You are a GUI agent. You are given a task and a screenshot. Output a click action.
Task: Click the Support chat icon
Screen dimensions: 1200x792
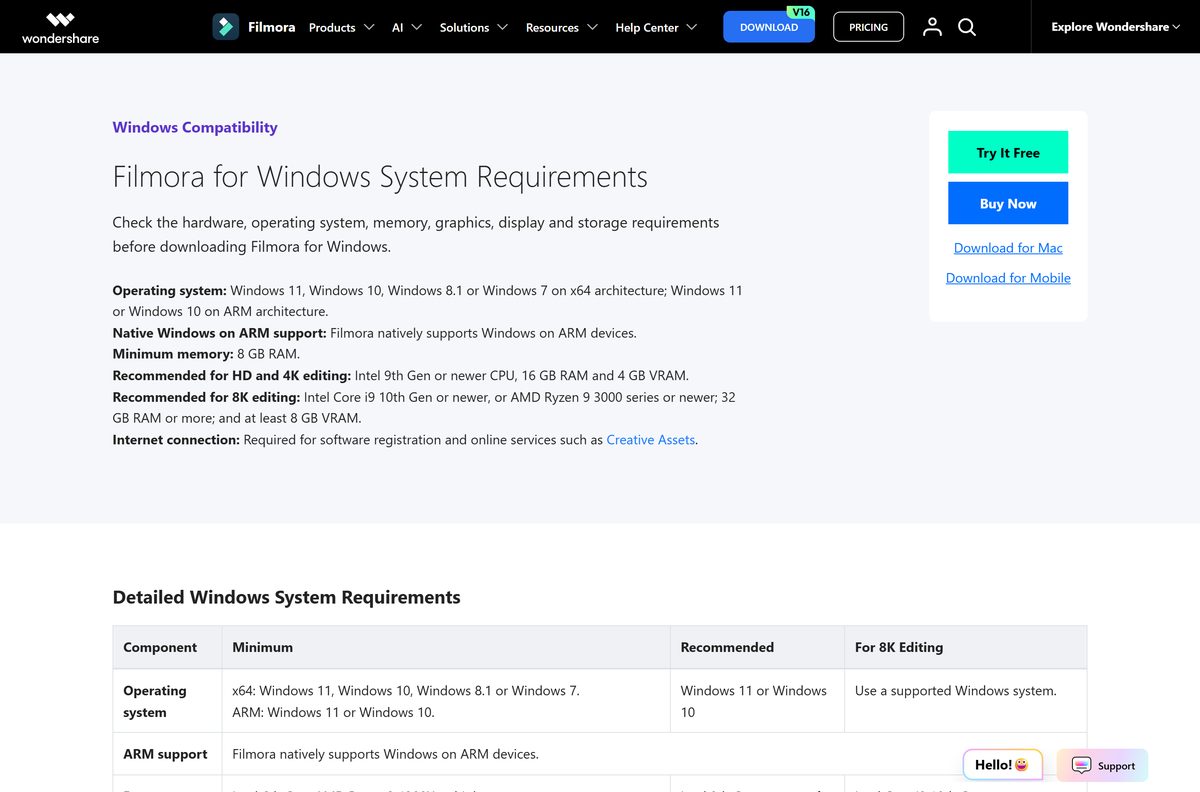pos(1081,766)
